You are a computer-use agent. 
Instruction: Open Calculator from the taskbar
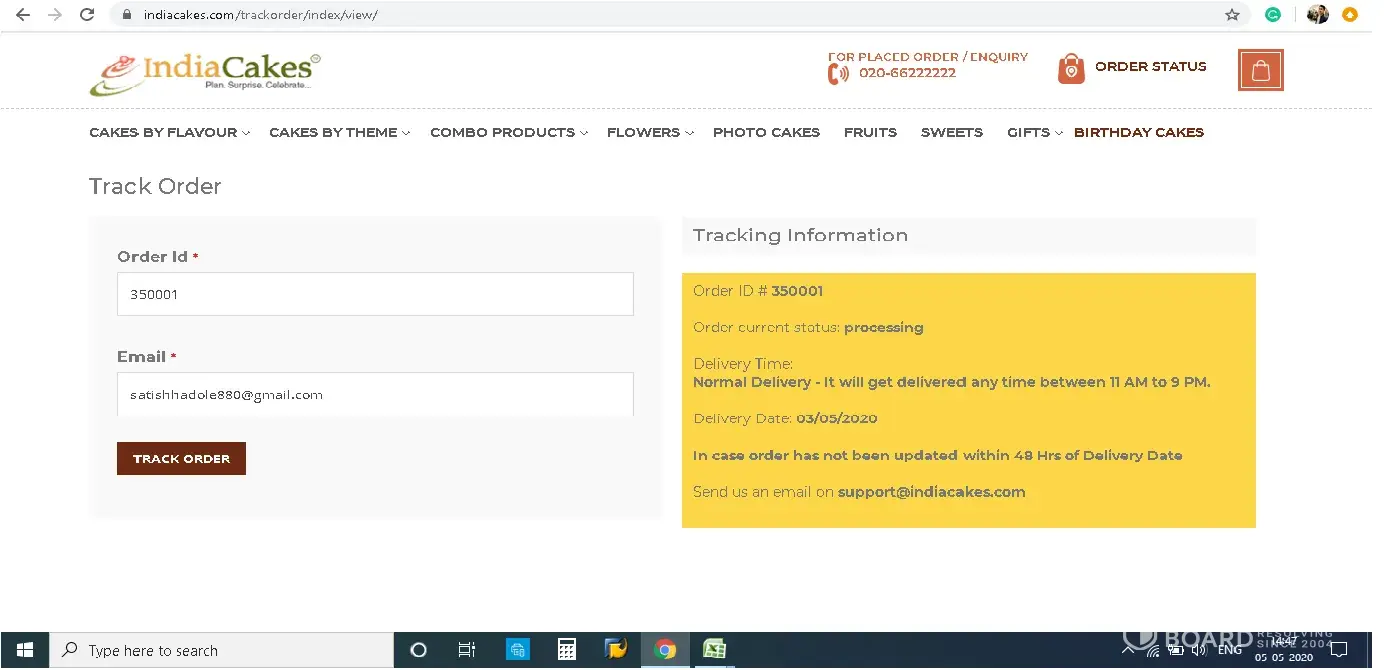[x=567, y=650]
